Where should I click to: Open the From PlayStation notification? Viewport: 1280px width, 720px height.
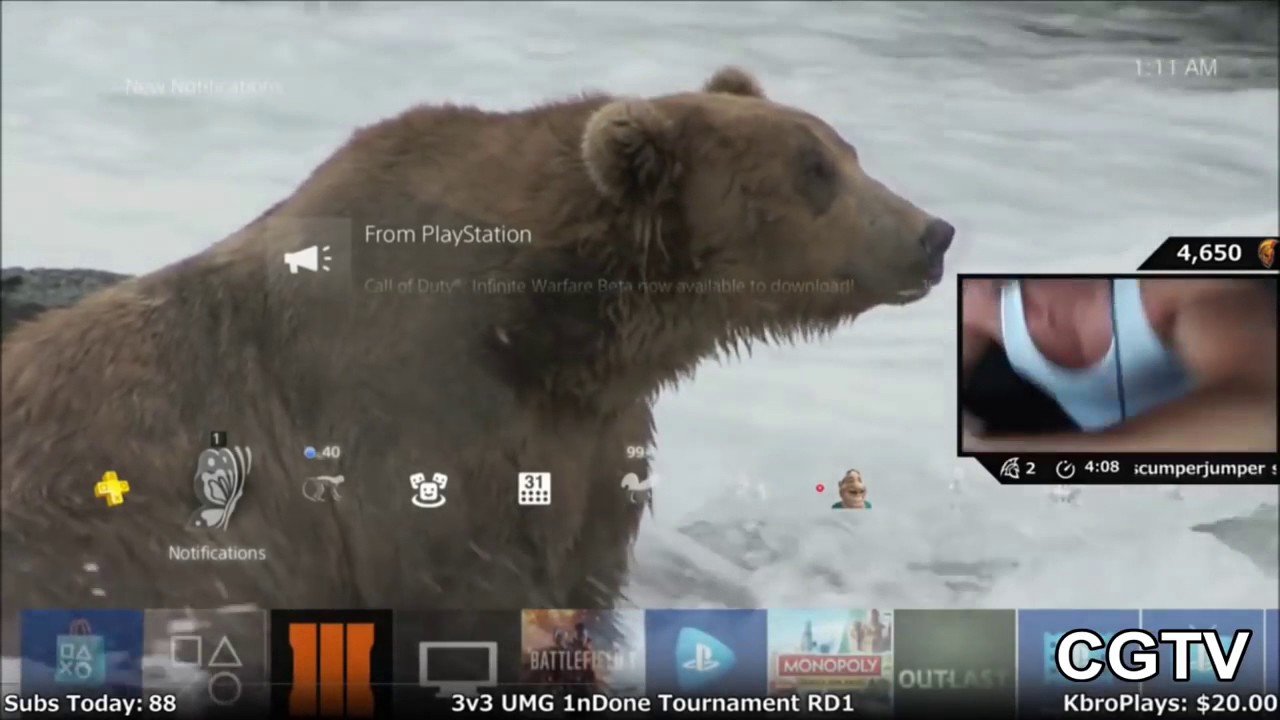(565, 258)
